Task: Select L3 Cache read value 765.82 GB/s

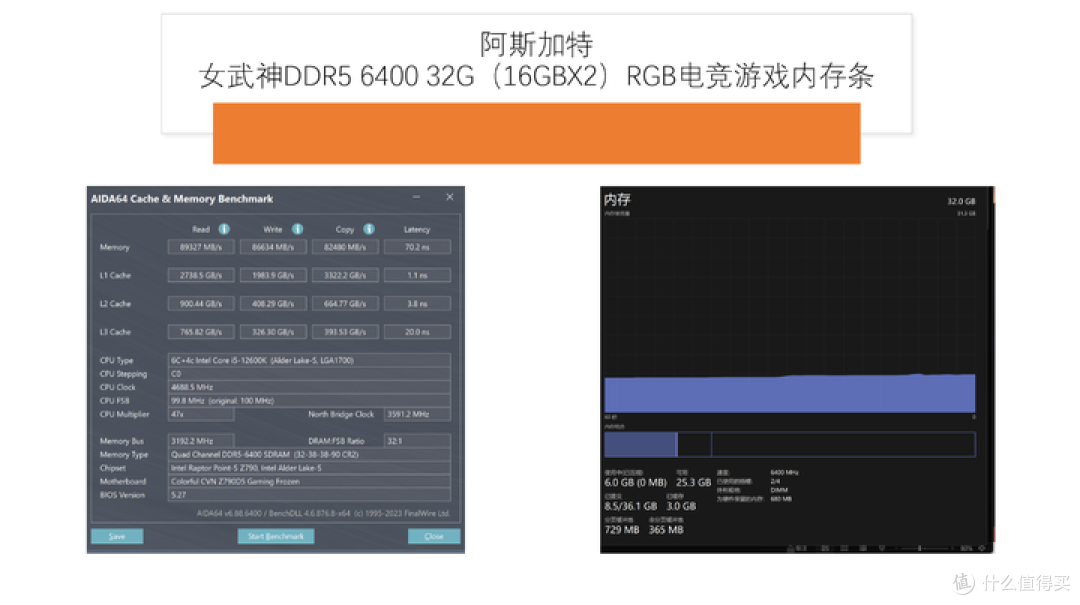Action: click(x=200, y=331)
